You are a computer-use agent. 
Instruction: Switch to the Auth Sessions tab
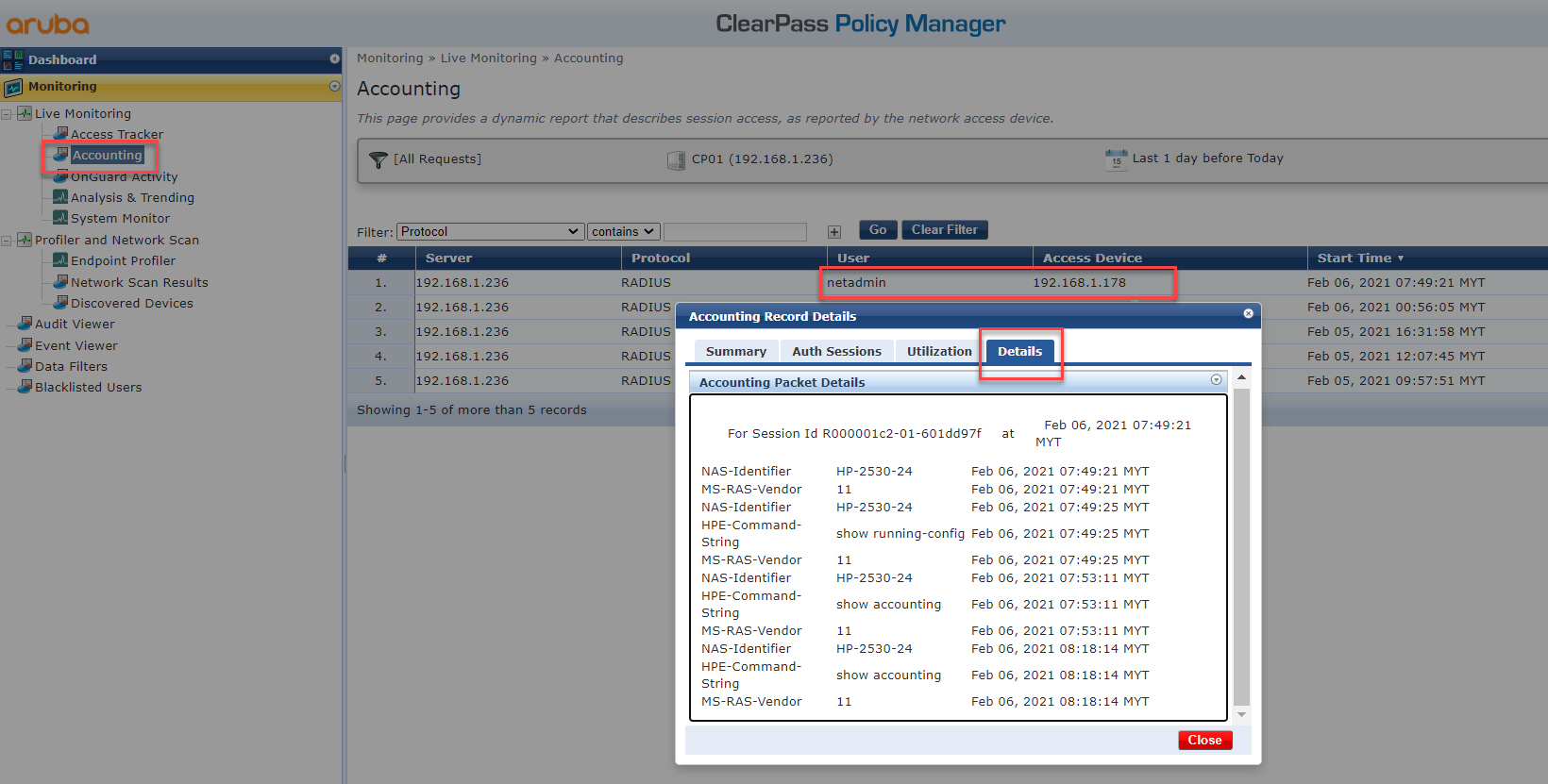point(836,351)
